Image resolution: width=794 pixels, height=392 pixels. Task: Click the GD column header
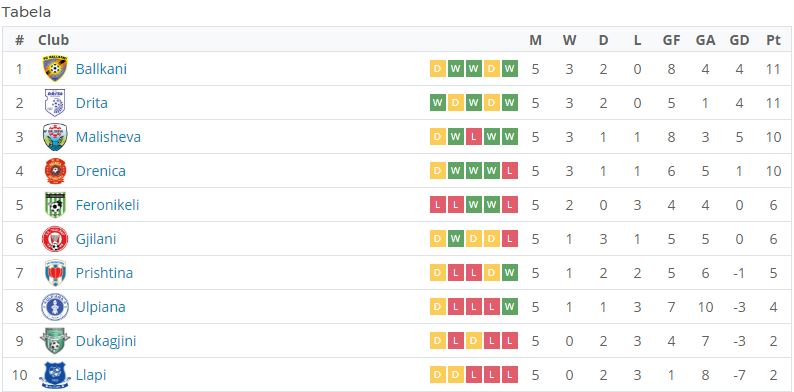coord(739,40)
